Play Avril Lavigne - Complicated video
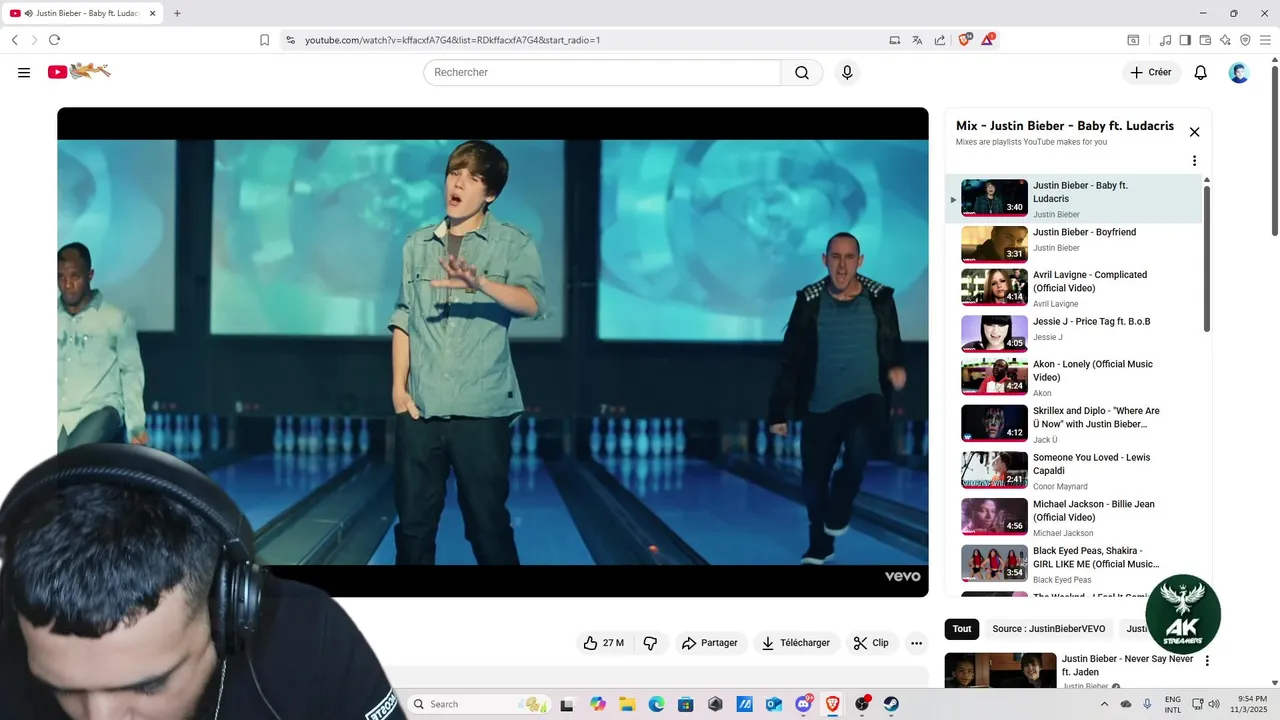The height and width of the screenshot is (720, 1280). point(1076,288)
